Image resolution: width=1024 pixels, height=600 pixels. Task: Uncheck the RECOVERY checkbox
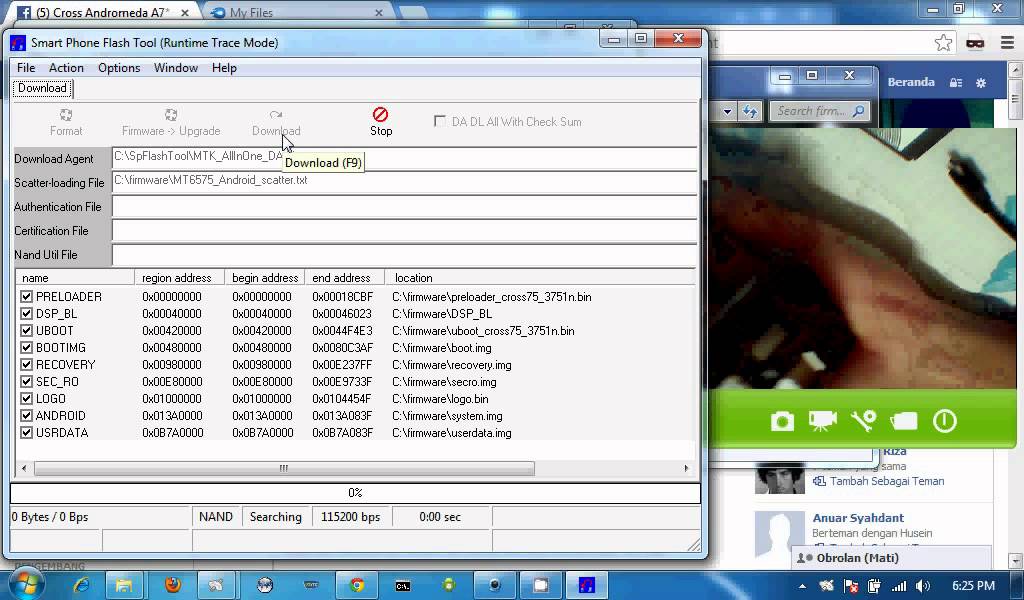point(26,364)
